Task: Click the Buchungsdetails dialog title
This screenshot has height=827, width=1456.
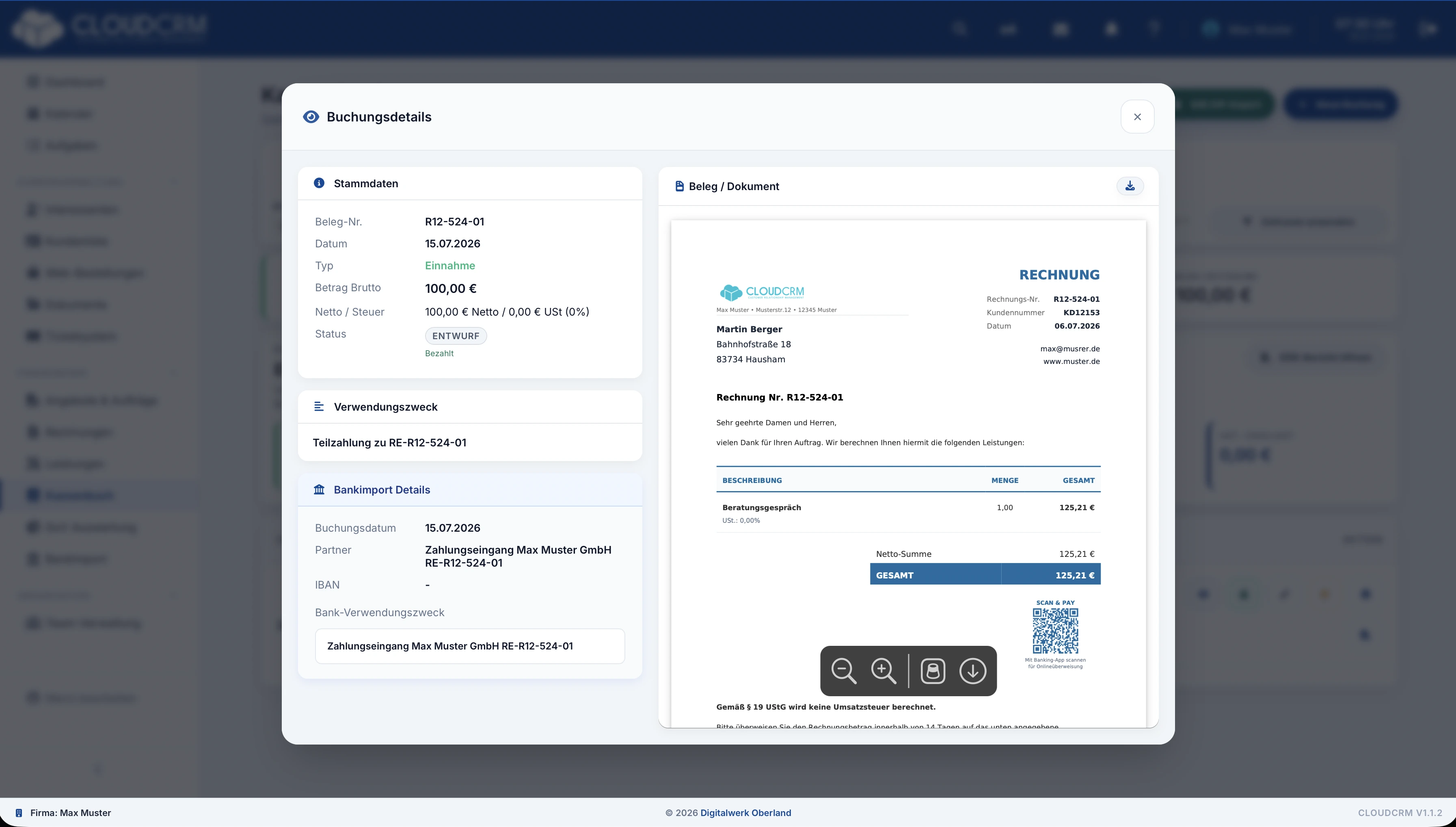Action: (379, 117)
